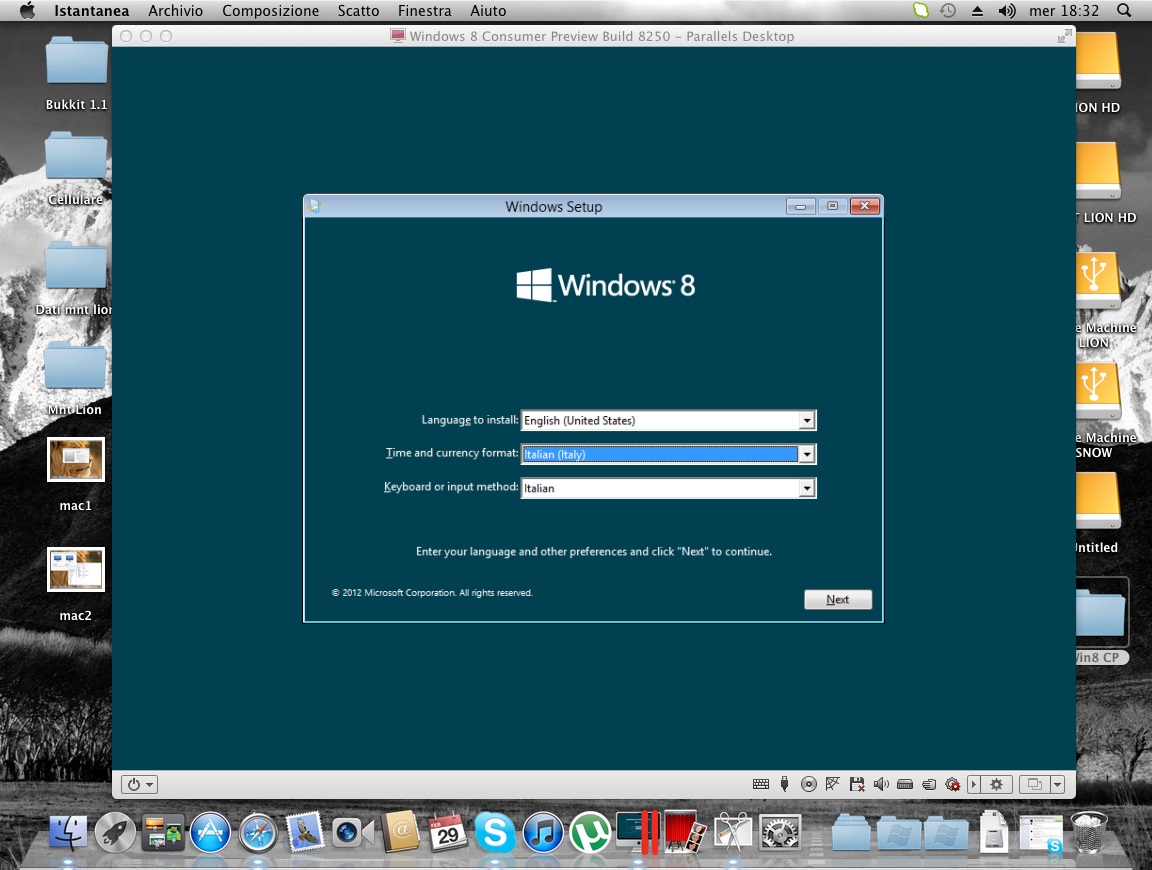Minimize the Windows Setup dialog

click(800, 206)
